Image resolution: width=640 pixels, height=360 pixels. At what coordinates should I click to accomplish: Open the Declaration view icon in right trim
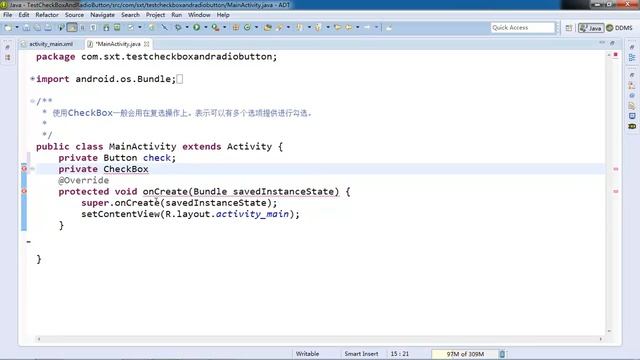[x=632, y=106]
